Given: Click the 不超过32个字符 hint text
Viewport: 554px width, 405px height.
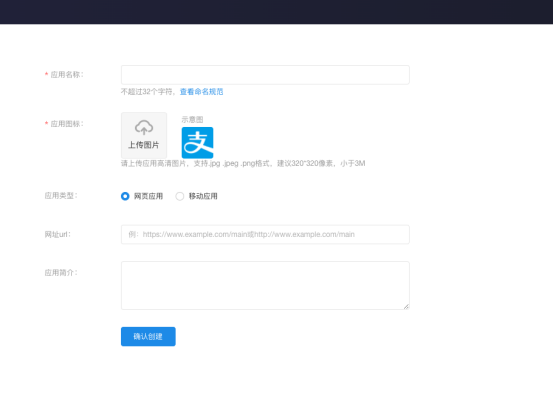Looking at the screenshot, I should [x=147, y=92].
